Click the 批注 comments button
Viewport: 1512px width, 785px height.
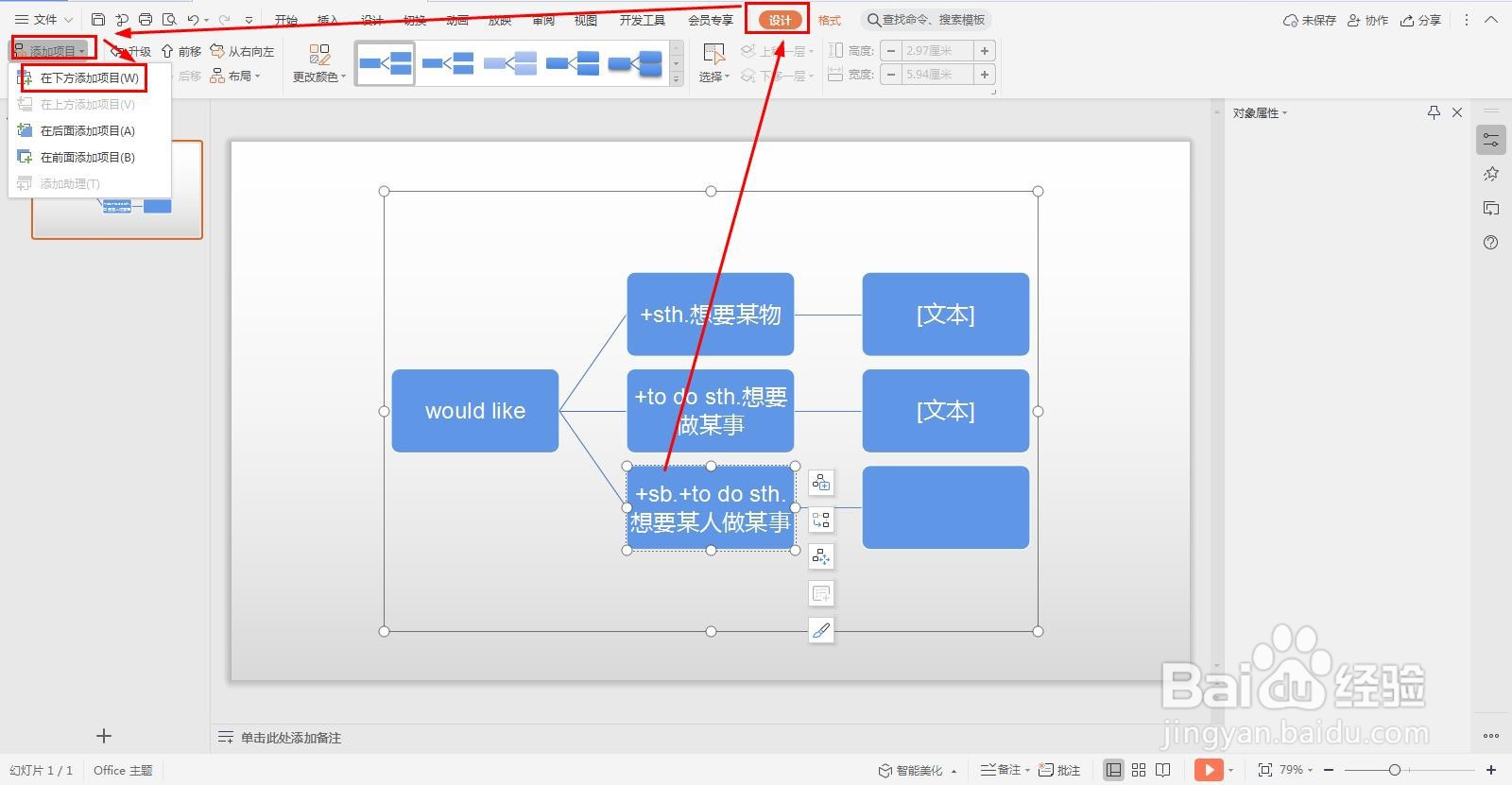coord(1059,770)
